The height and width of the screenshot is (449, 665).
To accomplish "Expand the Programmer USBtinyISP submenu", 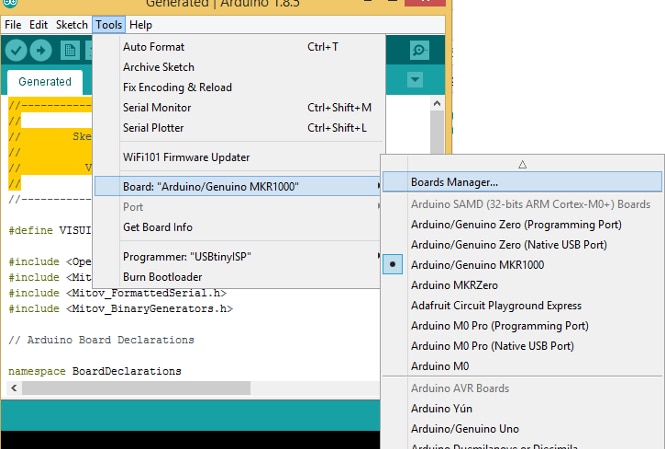I will (x=238, y=257).
